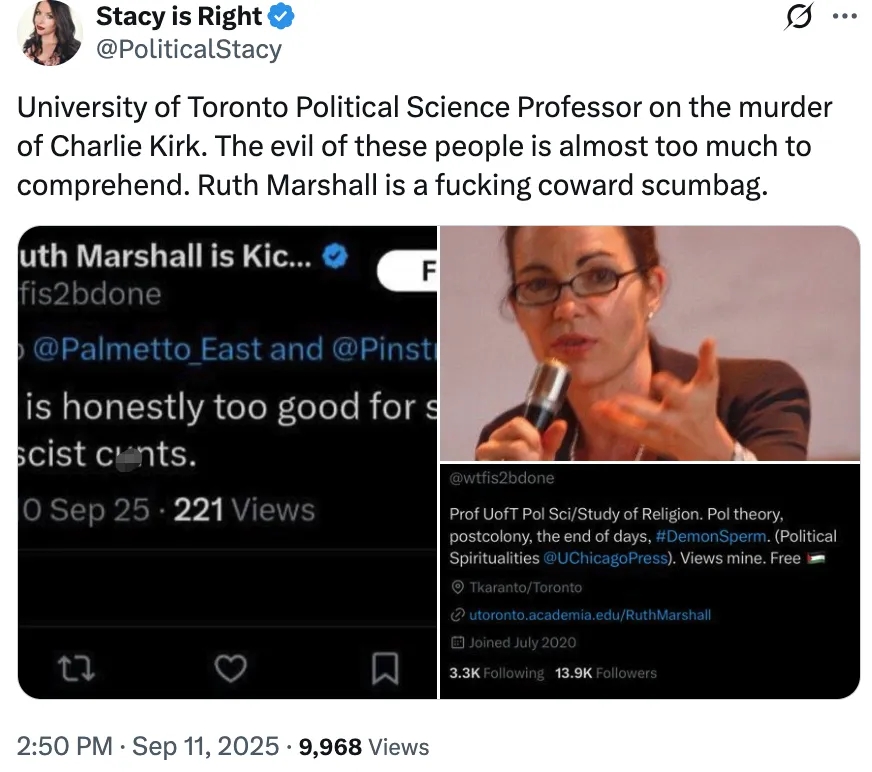Image resolution: width=872 pixels, height=772 pixels.
Task: Open the three-dot more options menu
Action: click(845, 19)
